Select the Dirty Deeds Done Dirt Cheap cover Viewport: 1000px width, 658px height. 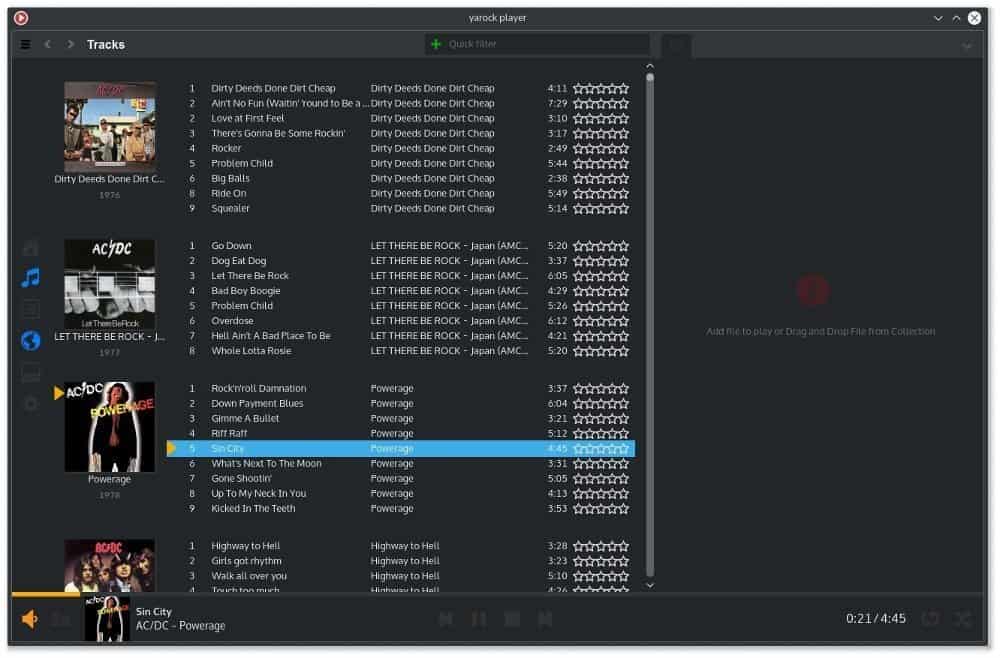coord(110,126)
